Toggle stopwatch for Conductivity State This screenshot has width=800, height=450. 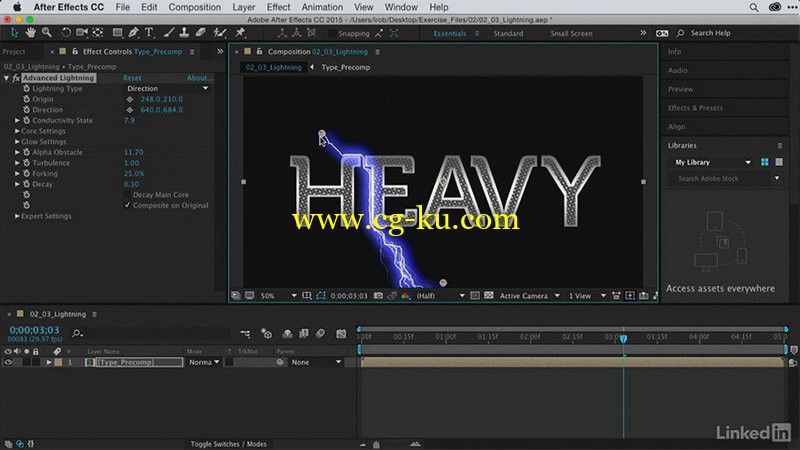27,120
